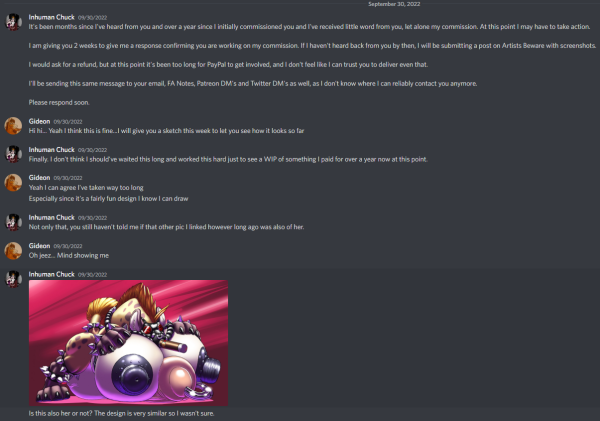
Task: Click the September 30, 2022 date divider
Action: (x=394, y=4)
